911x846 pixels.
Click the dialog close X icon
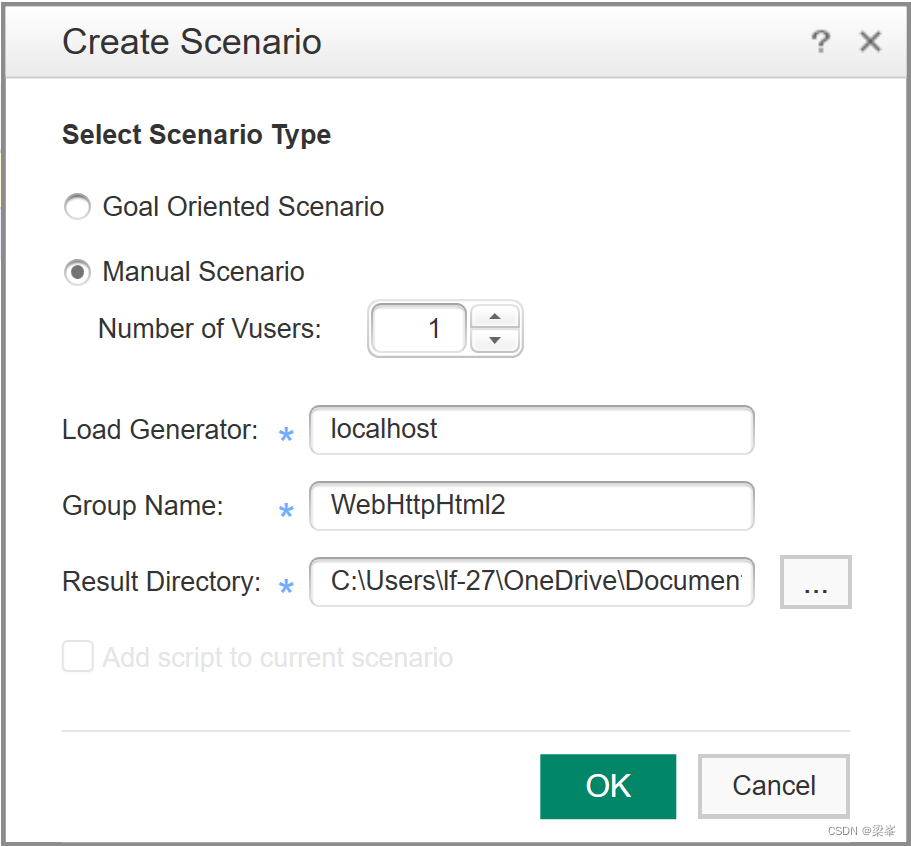[x=870, y=42]
